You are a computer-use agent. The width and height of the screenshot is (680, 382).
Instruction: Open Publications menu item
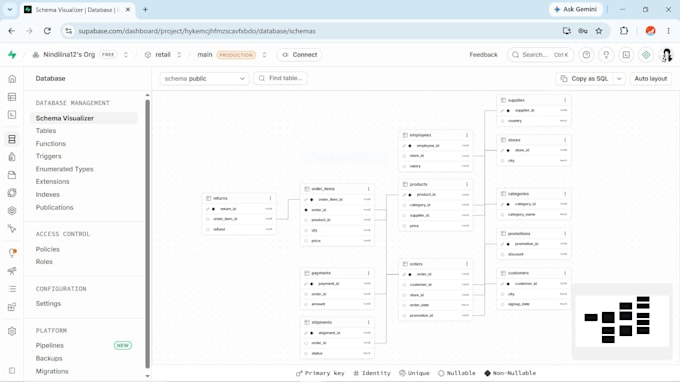tap(55, 207)
